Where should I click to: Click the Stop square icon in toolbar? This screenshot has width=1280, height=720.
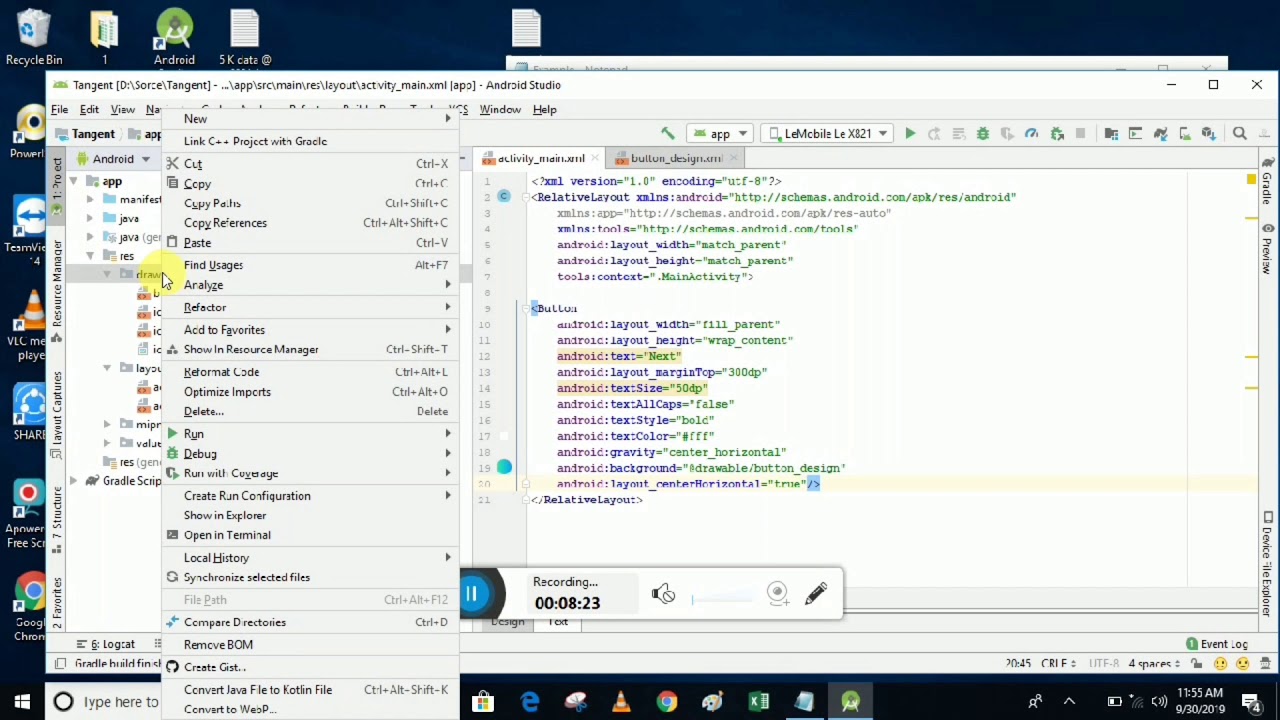(1080, 133)
